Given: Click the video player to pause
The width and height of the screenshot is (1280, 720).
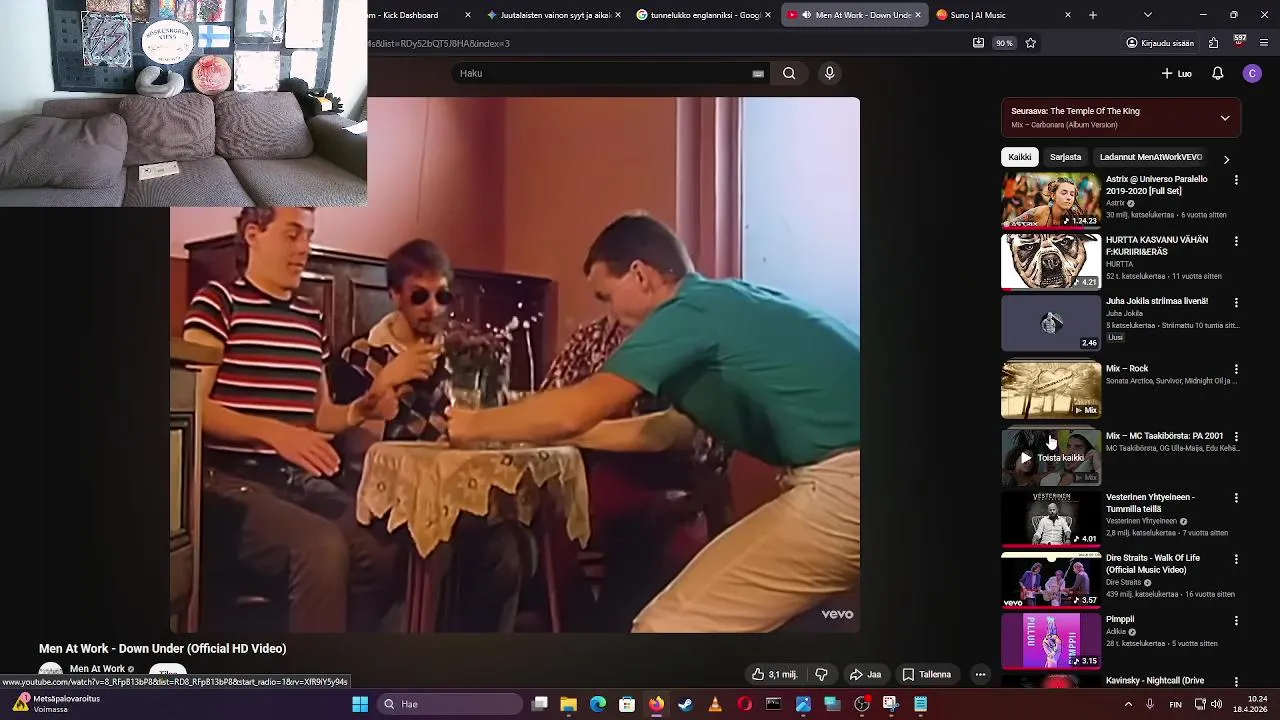Looking at the screenshot, I should coord(514,364).
